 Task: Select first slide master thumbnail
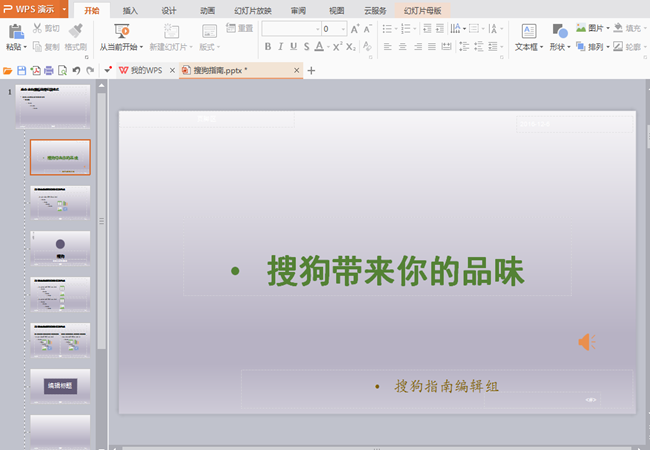pyautogui.click(x=53, y=106)
